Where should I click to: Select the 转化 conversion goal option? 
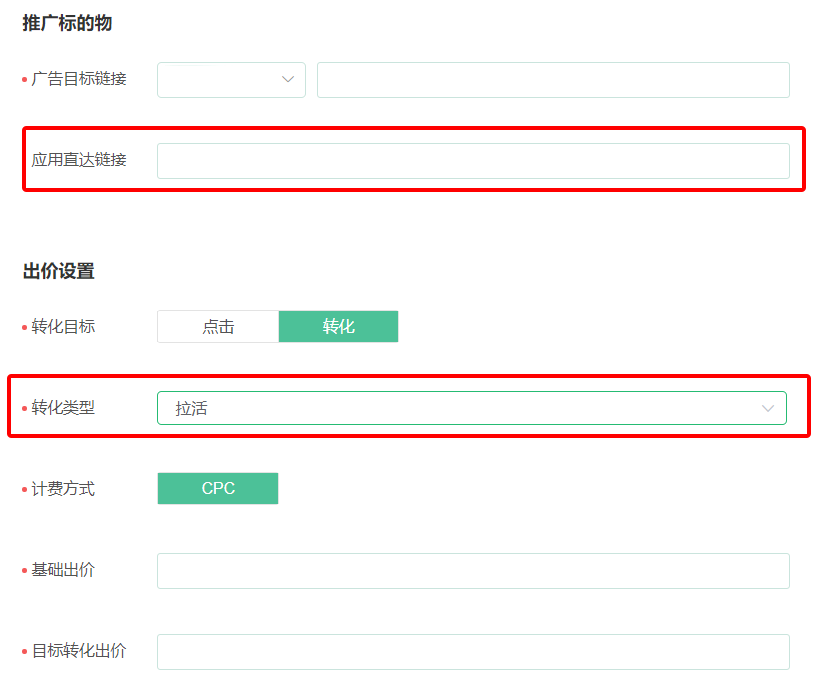pos(338,326)
